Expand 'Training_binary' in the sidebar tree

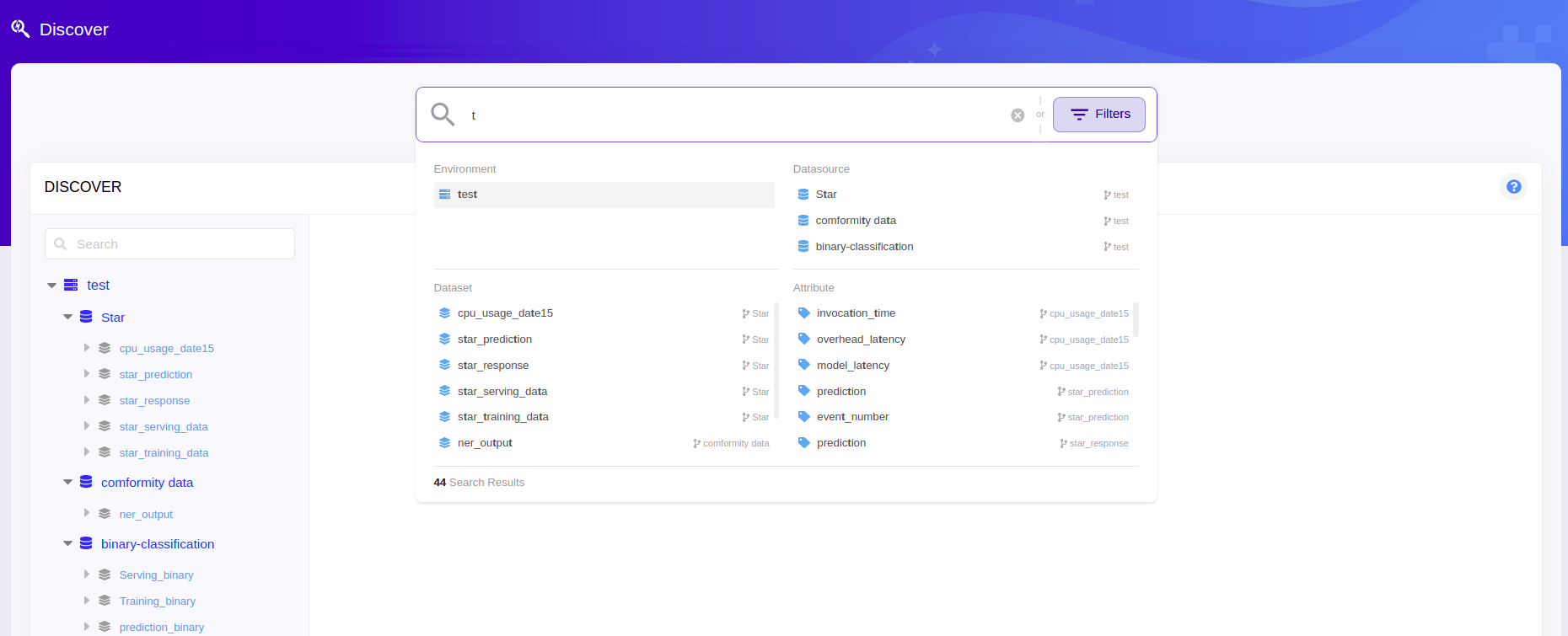86,601
